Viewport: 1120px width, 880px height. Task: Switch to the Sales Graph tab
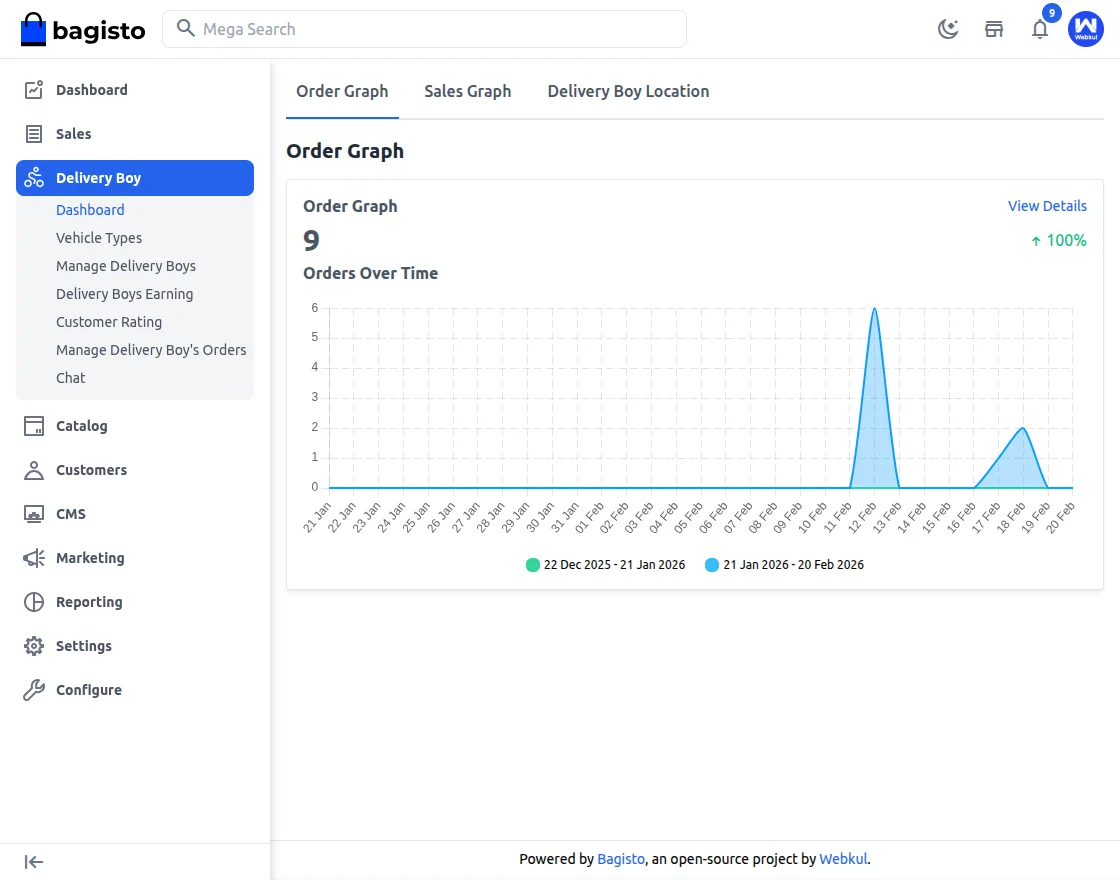pos(467,91)
